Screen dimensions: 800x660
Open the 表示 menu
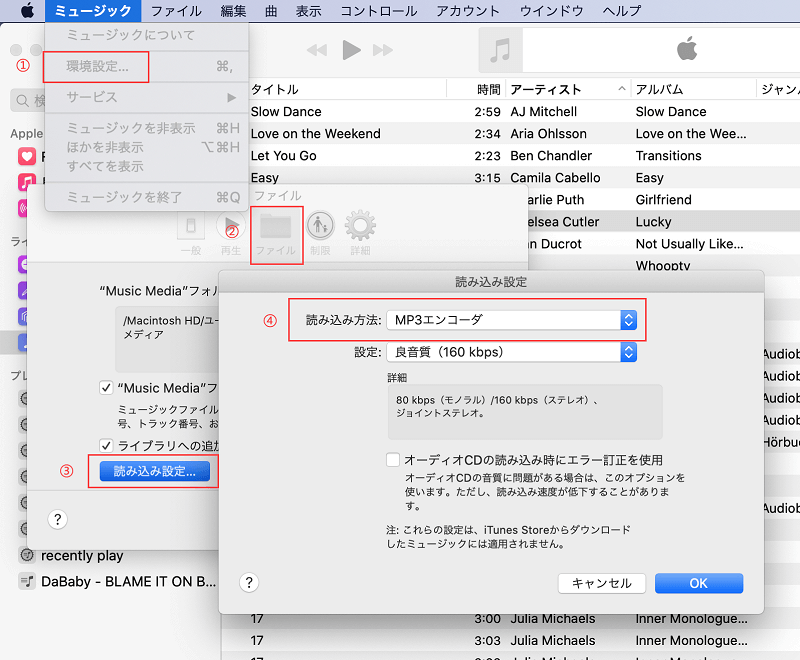click(309, 11)
